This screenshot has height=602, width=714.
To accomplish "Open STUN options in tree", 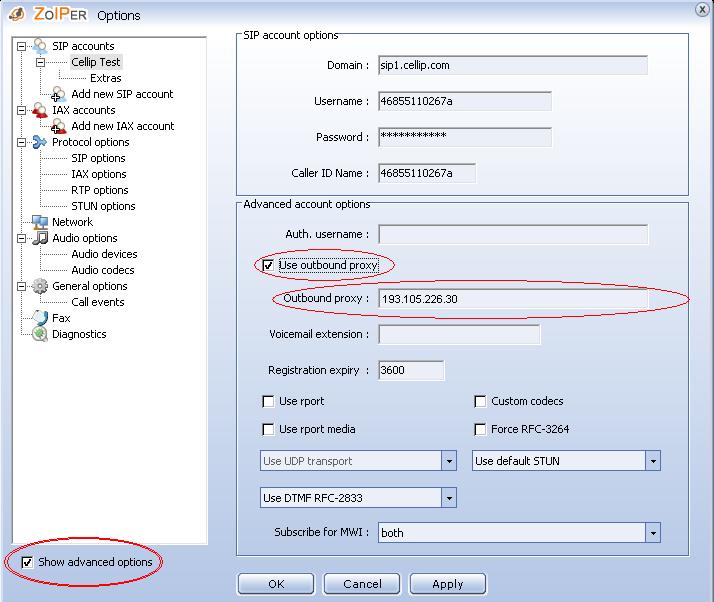I will pos(103,206).
